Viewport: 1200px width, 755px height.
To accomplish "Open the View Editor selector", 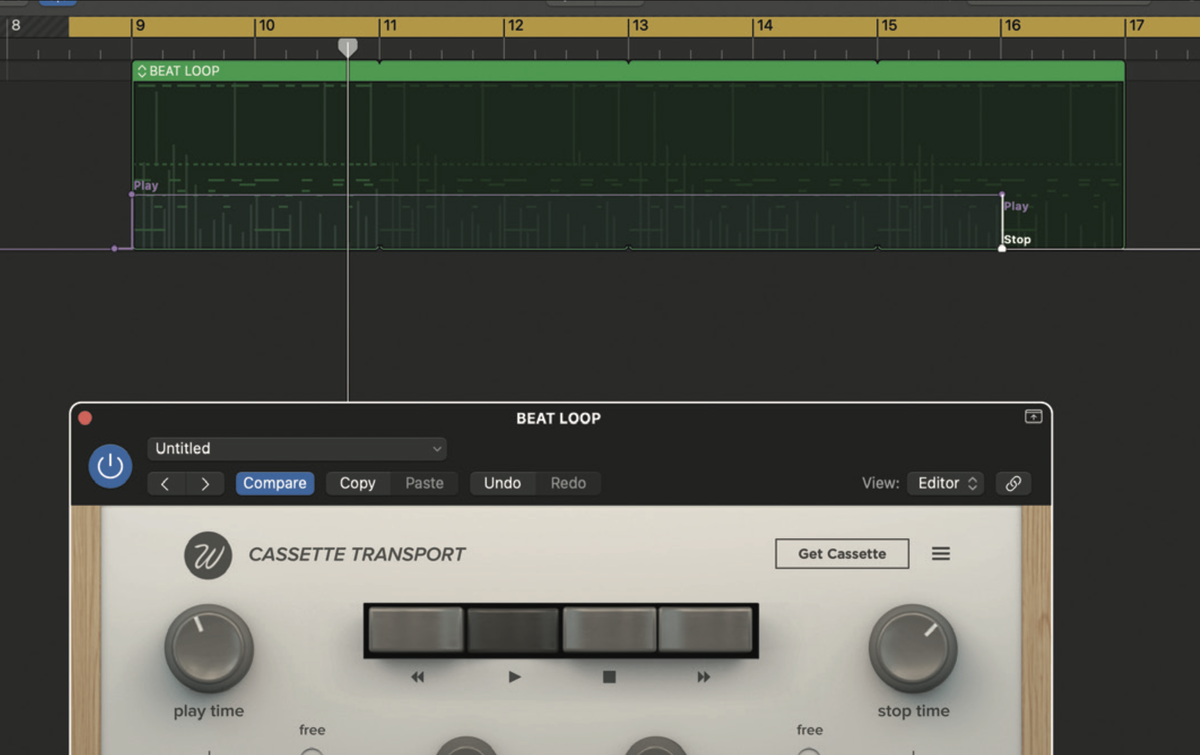I will tap(945, 483).
